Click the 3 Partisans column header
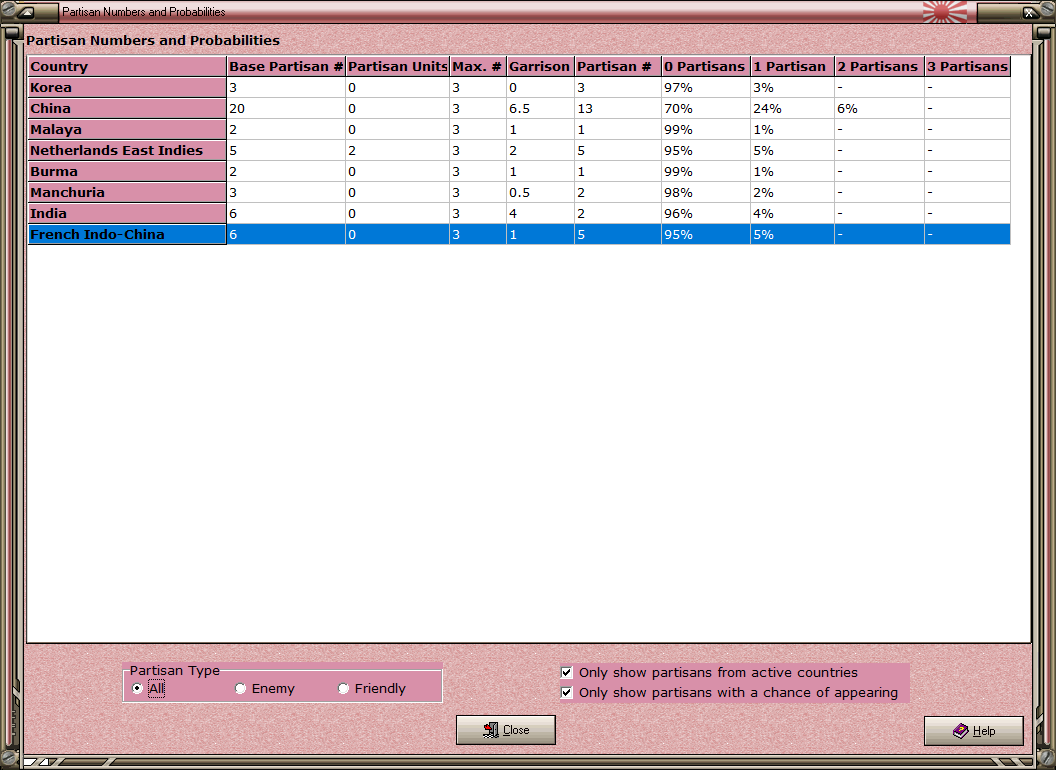The image size is (1056, 770). tap(968, 66)
